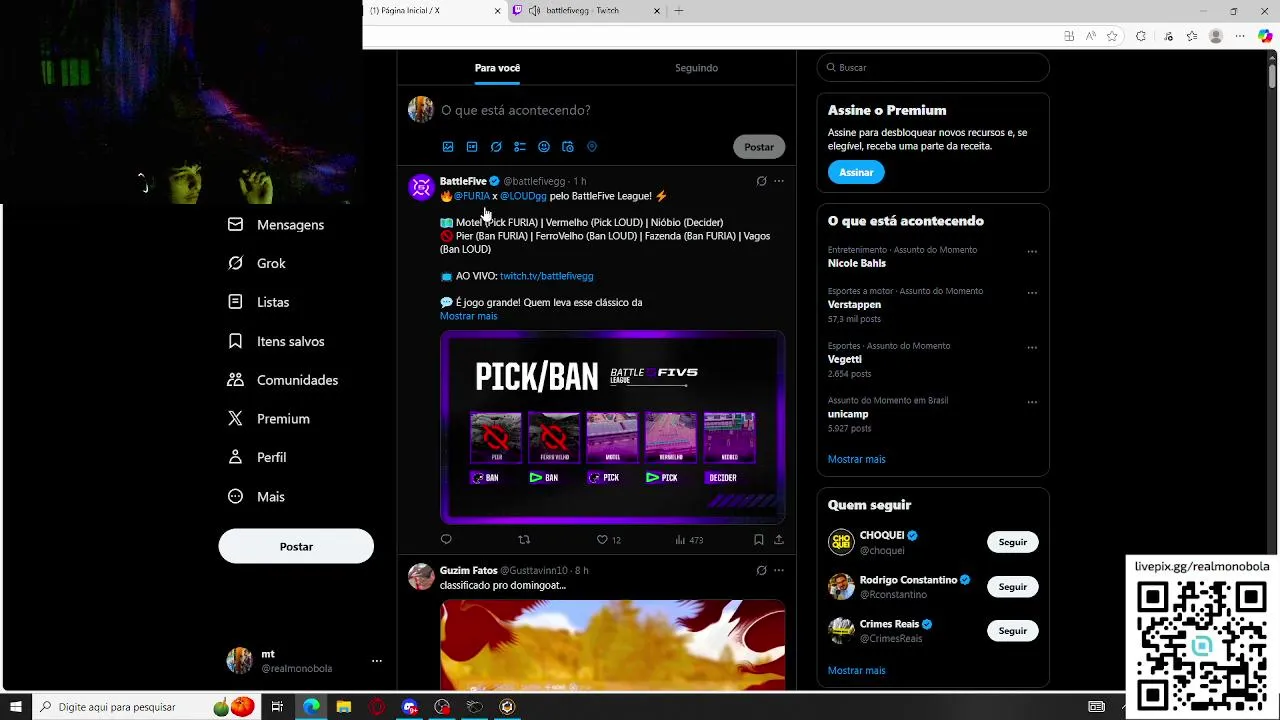The width and height of the screenshot is (1280, 720).
Task: Schedule the post with the calendar icon
Action: tap(568, 147)
